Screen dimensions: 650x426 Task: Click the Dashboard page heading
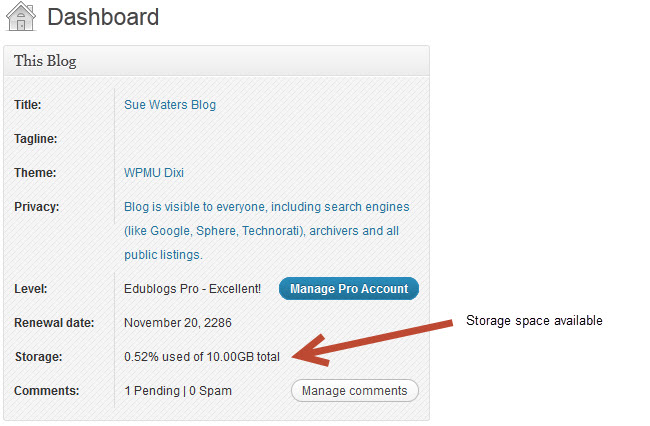coord(103,17)
